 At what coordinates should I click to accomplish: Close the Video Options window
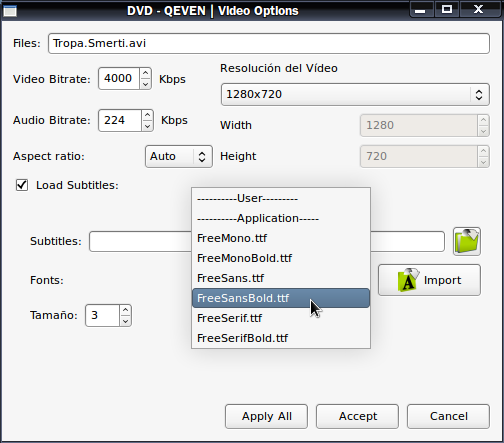(478, 10)
